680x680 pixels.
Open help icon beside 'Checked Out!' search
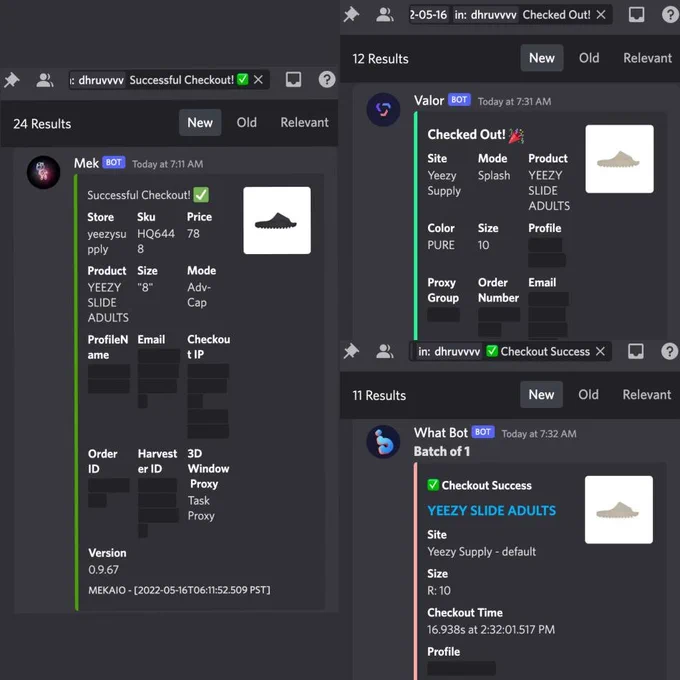click(670, 15)
